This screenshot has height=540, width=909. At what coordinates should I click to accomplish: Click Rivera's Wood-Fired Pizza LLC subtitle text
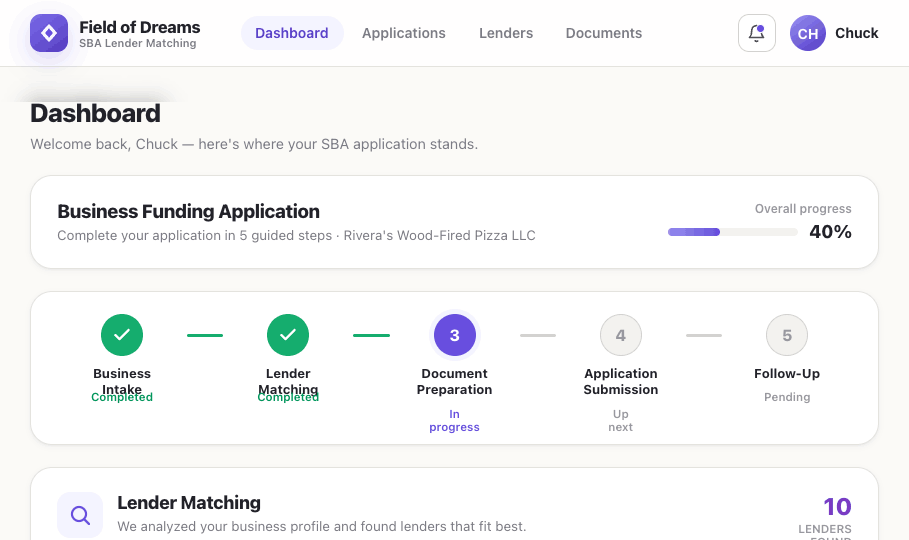click(439, 235)
